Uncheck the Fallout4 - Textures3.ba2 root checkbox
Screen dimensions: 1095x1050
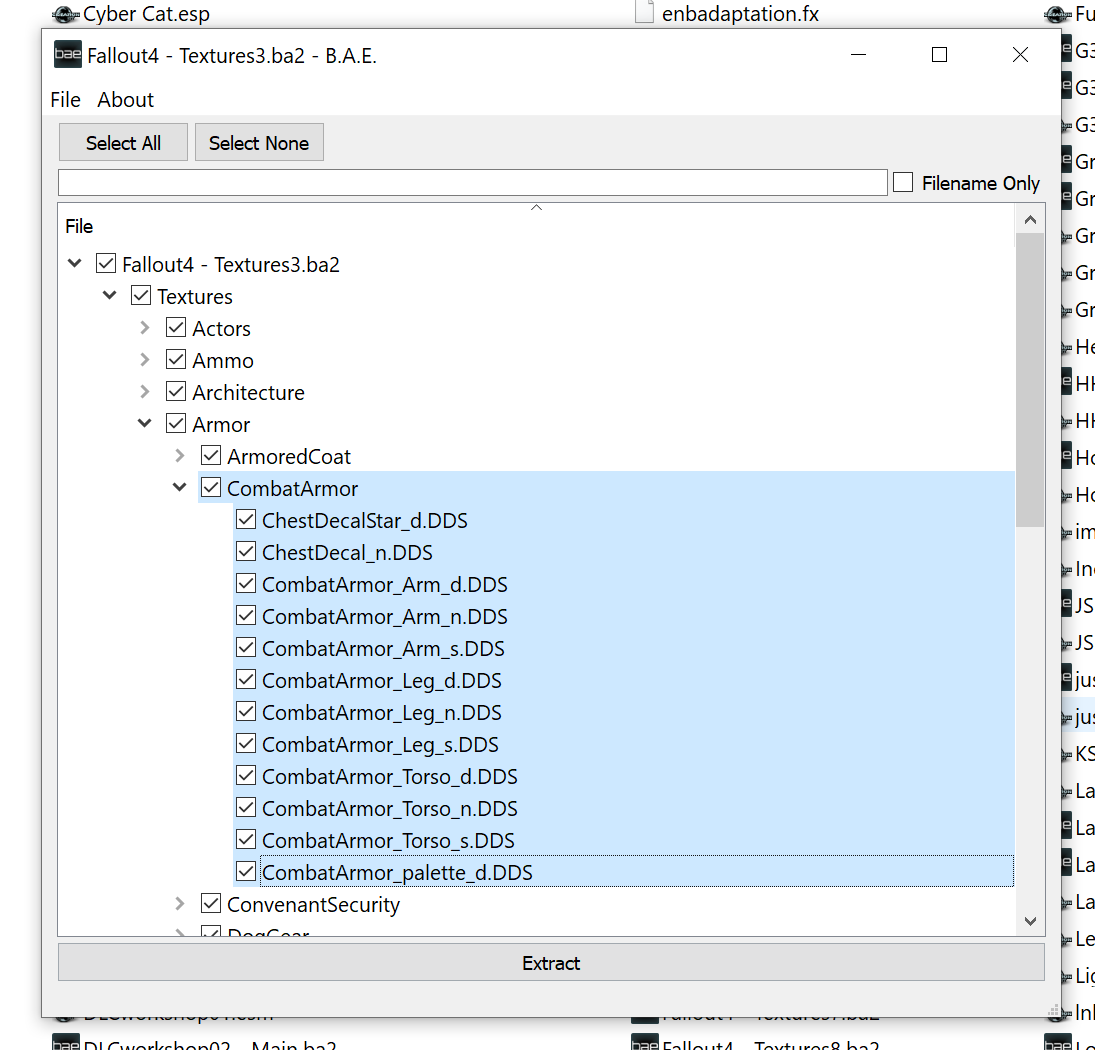coord(105,263)
